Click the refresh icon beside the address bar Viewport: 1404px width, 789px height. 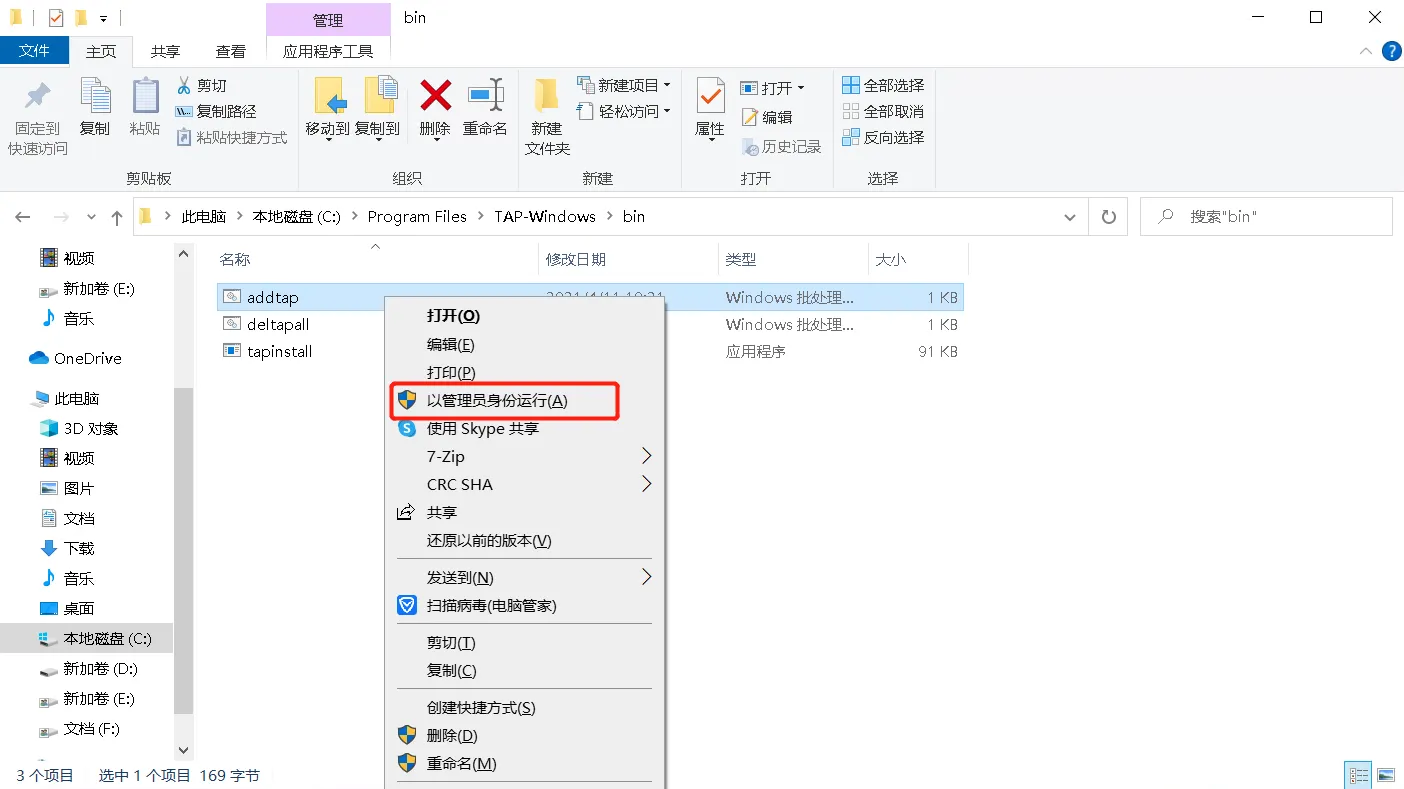(x=1108, y=216)
